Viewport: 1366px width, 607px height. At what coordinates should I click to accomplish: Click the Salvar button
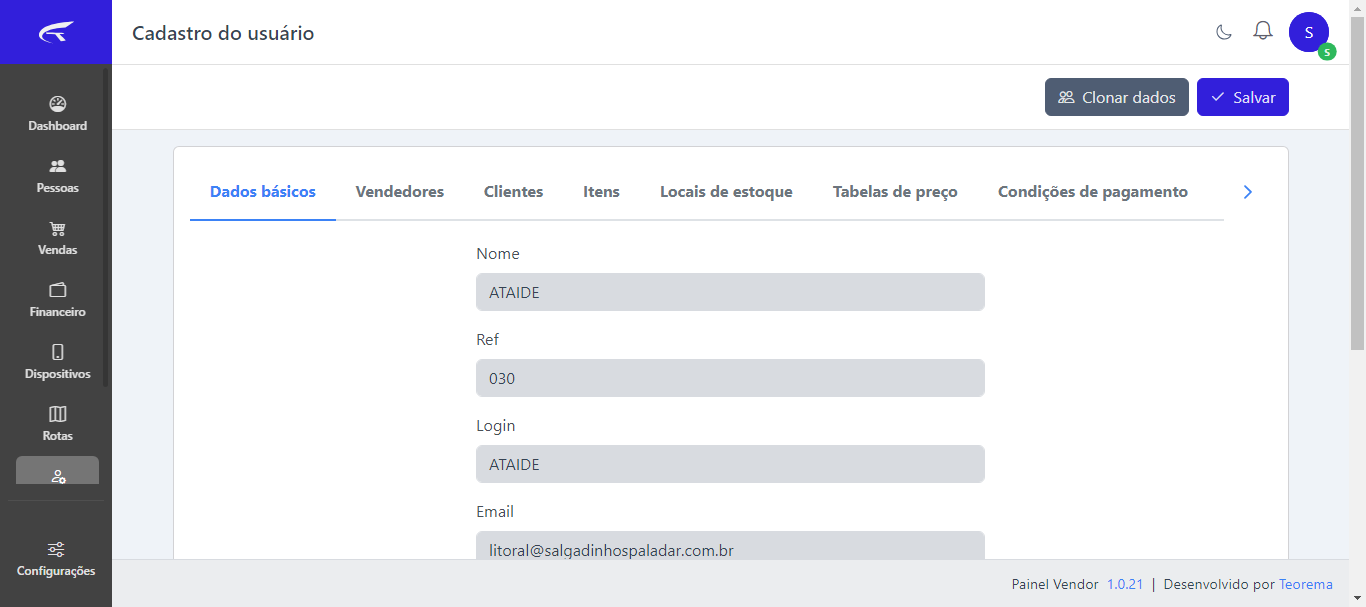(1243, 97)
